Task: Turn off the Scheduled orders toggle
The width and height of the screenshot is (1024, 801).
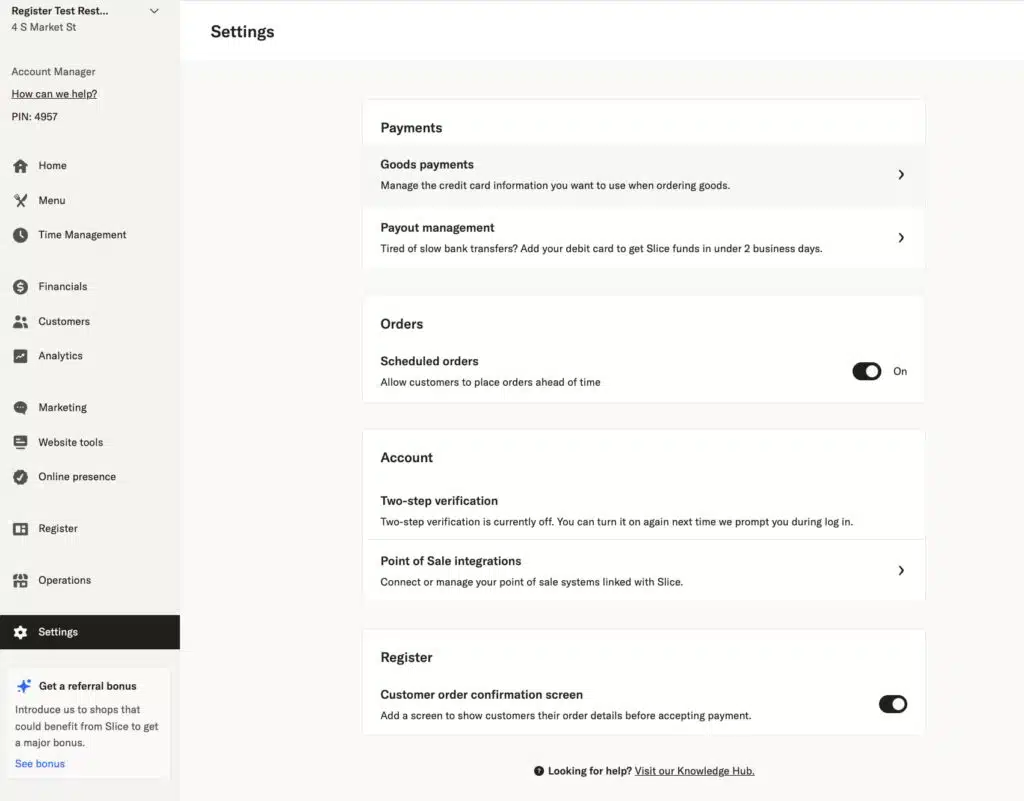Action: click(866, 371)
